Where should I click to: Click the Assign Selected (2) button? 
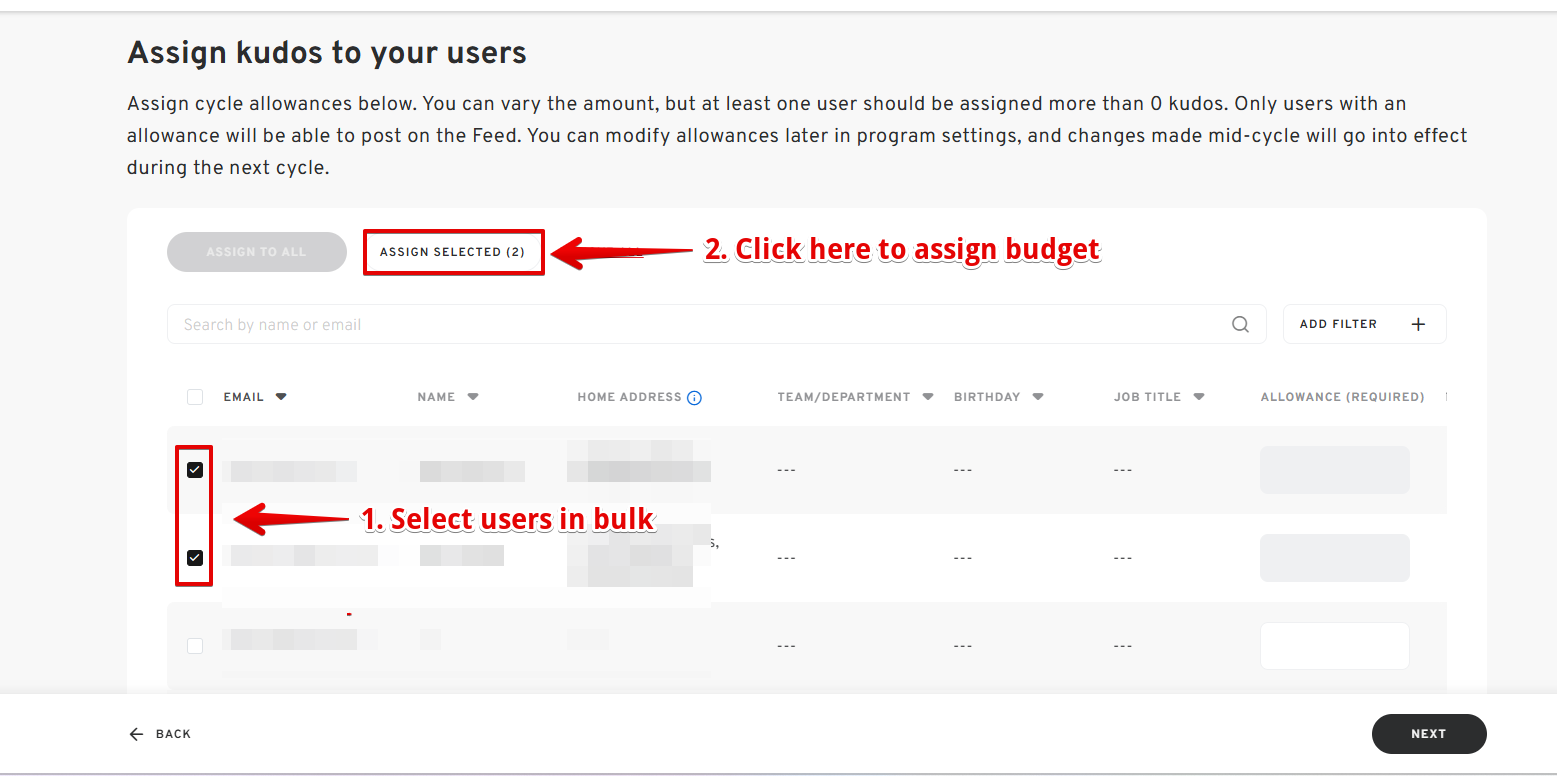pyautogui.click(x=453, y=252)
